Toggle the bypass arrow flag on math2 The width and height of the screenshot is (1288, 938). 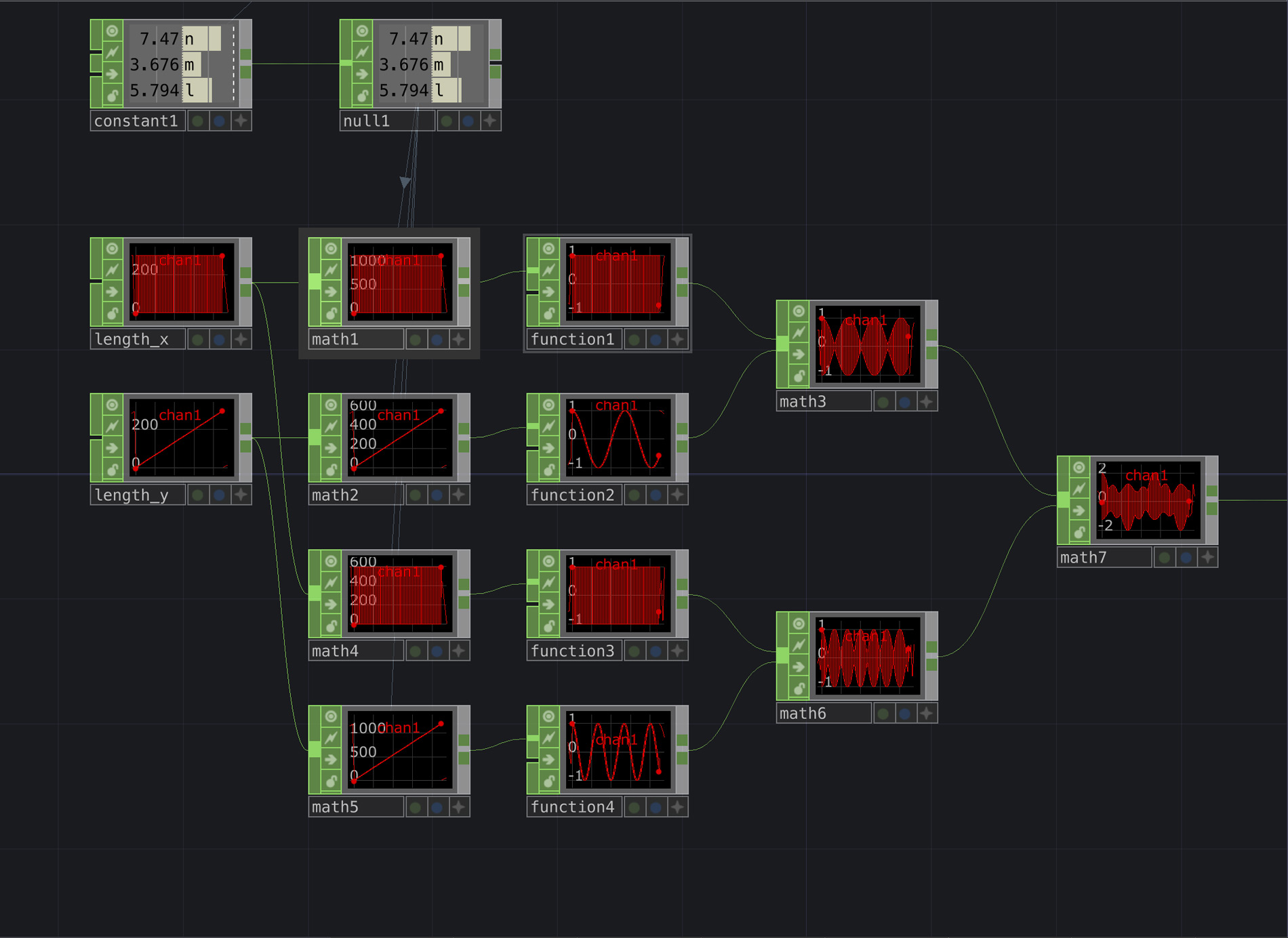[331, 448]
